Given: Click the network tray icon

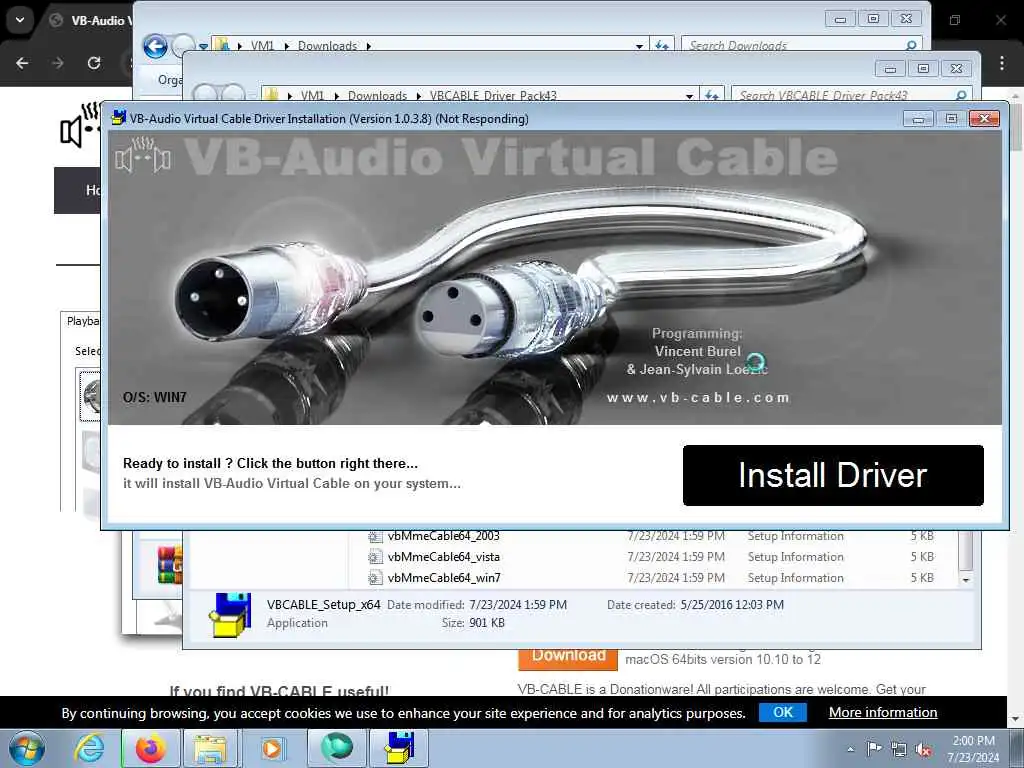Looking at the screenshot, I should [899, 750].
